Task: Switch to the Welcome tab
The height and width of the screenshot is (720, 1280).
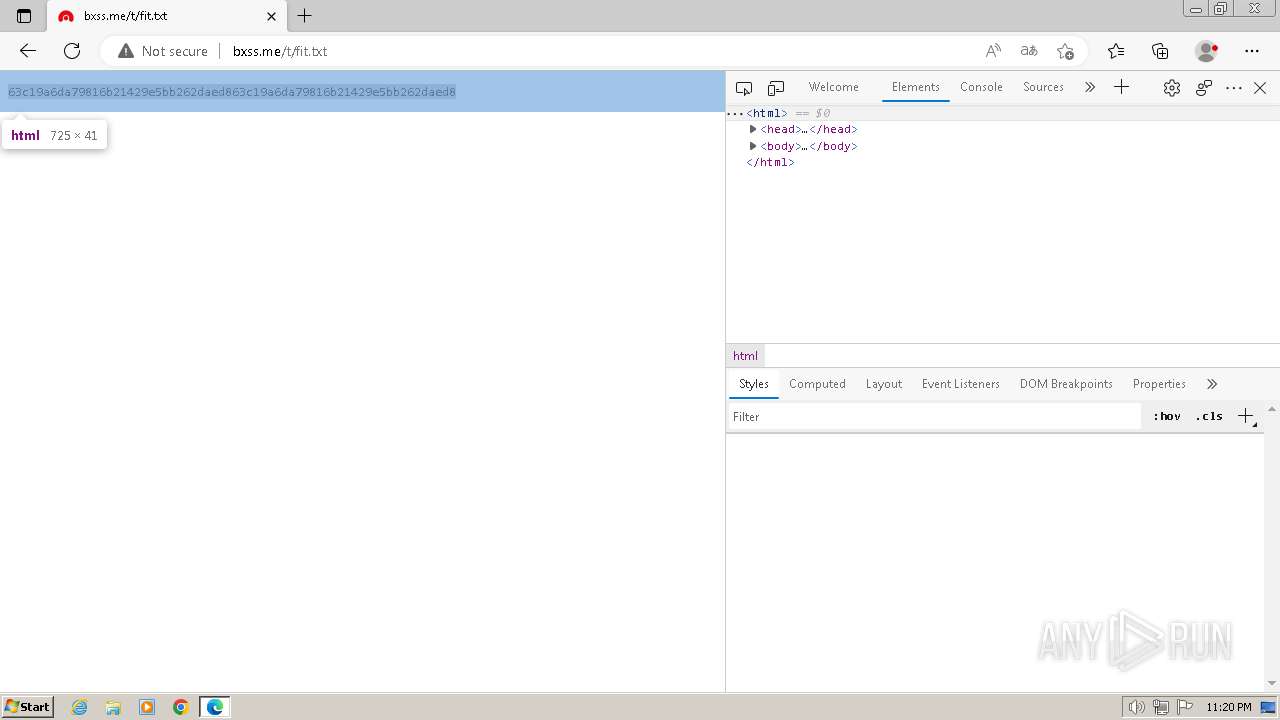Action: point(834,87)
